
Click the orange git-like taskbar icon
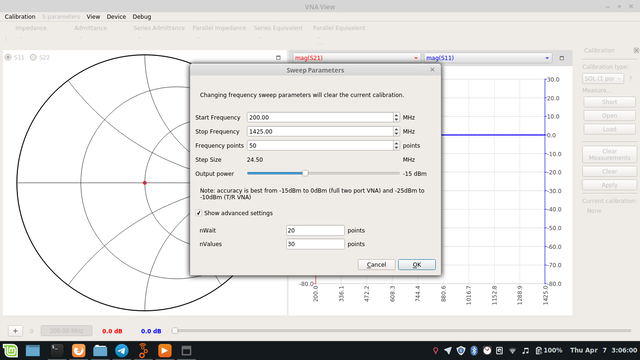point(143,351)
